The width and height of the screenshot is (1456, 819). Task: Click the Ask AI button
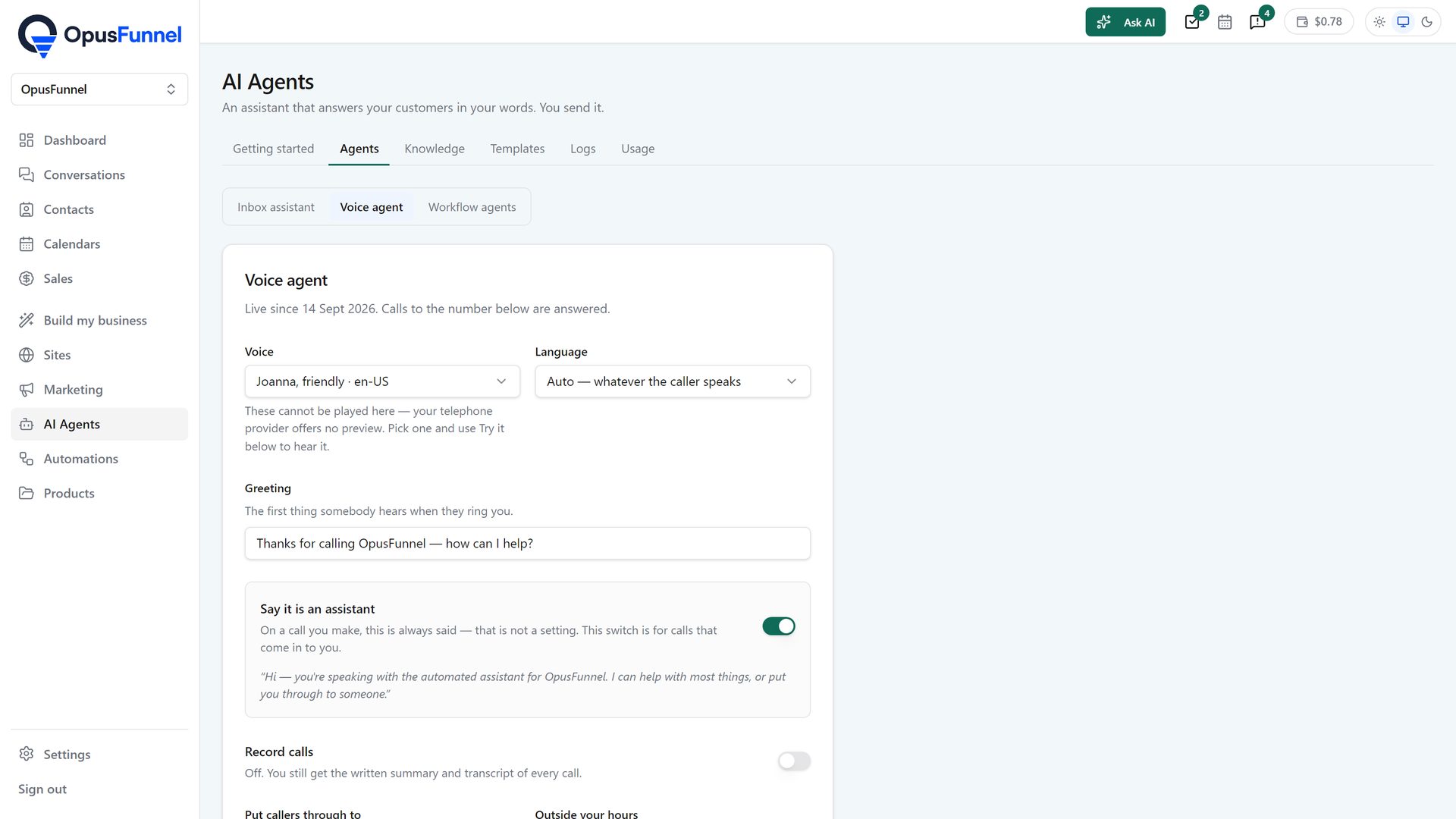pyautogui.click(x=1125, y=22)
